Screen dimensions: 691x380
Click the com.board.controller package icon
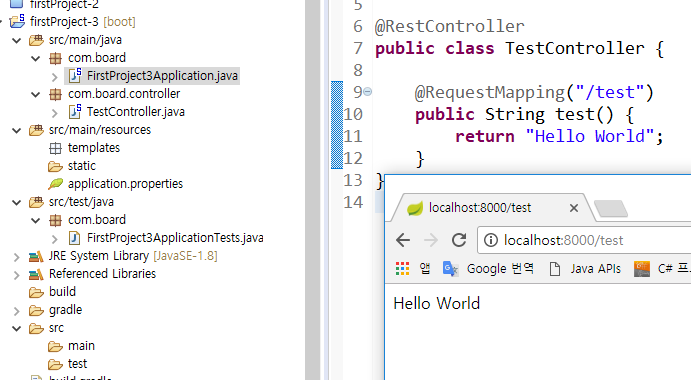click(55, 94)
